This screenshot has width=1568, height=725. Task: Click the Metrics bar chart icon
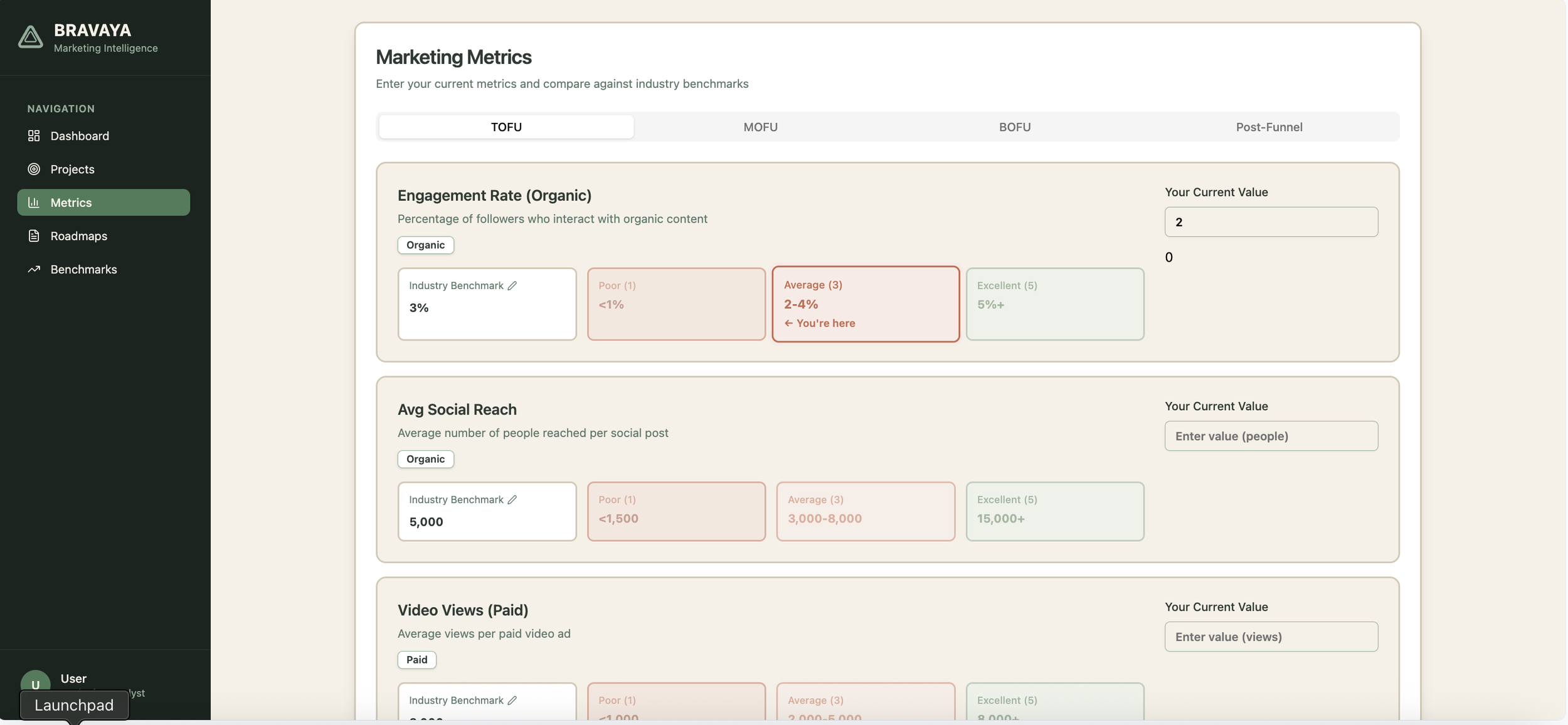tap(34, 203)
